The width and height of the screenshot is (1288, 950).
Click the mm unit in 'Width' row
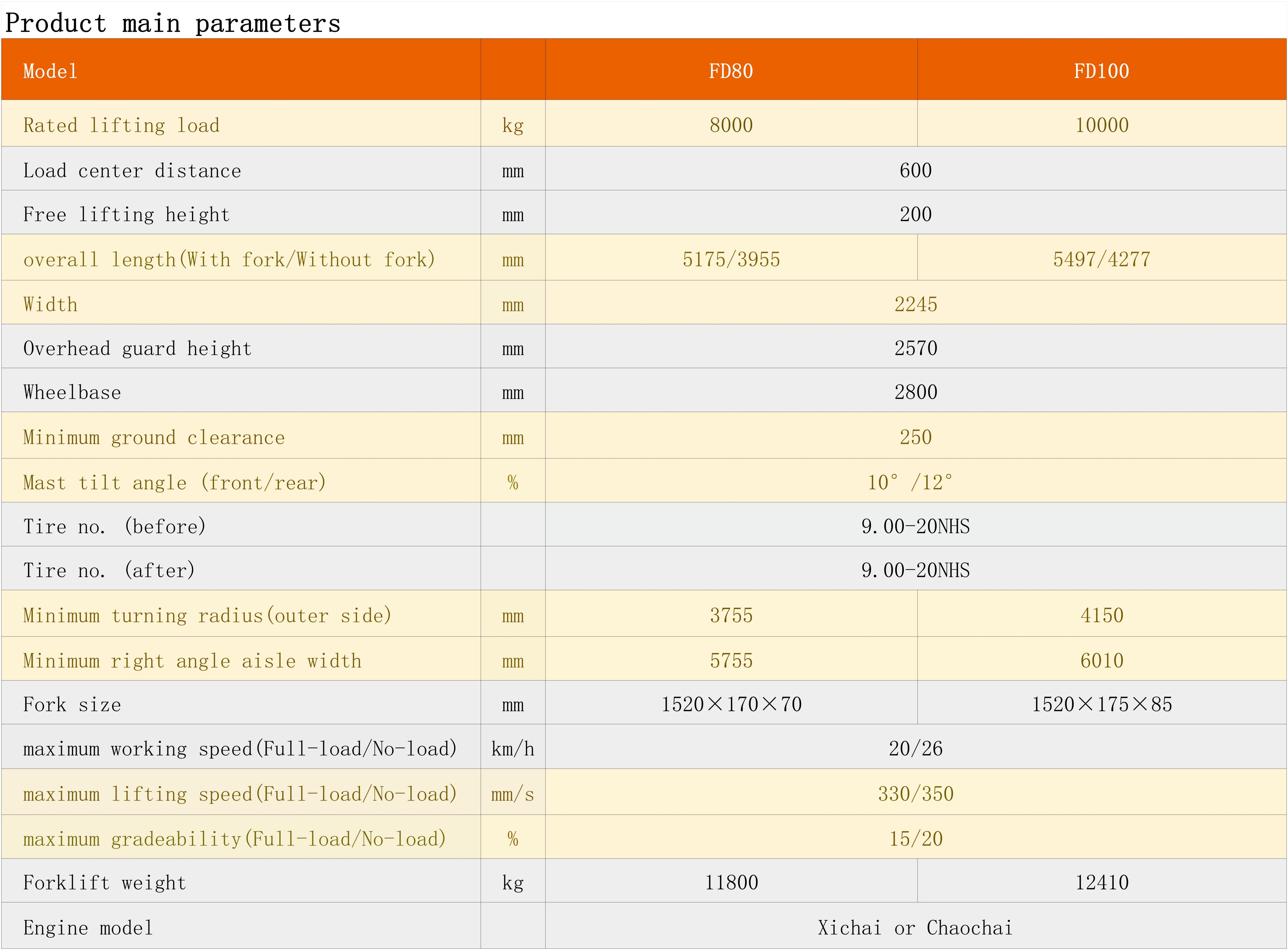click(513, 305)
